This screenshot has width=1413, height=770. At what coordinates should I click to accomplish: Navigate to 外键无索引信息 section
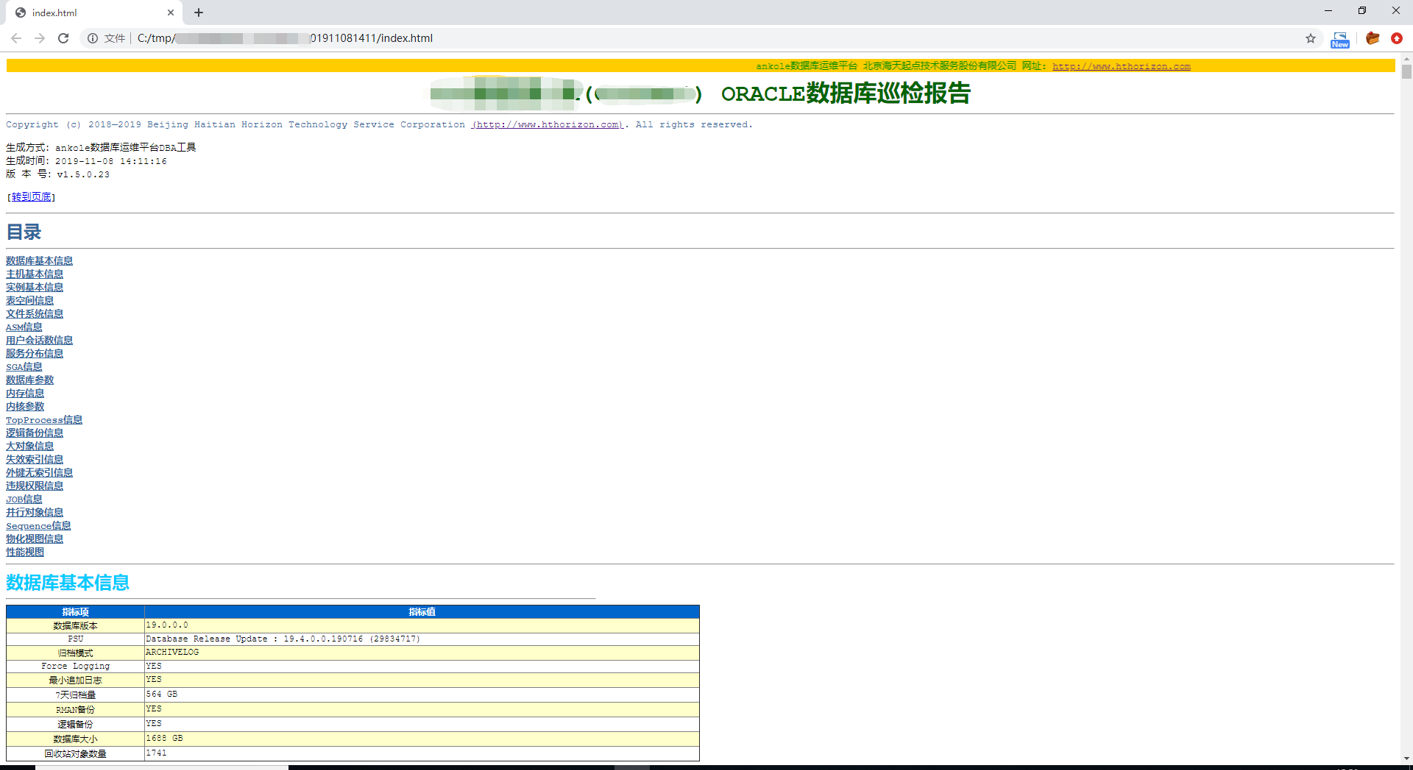(x=39, y=473)
